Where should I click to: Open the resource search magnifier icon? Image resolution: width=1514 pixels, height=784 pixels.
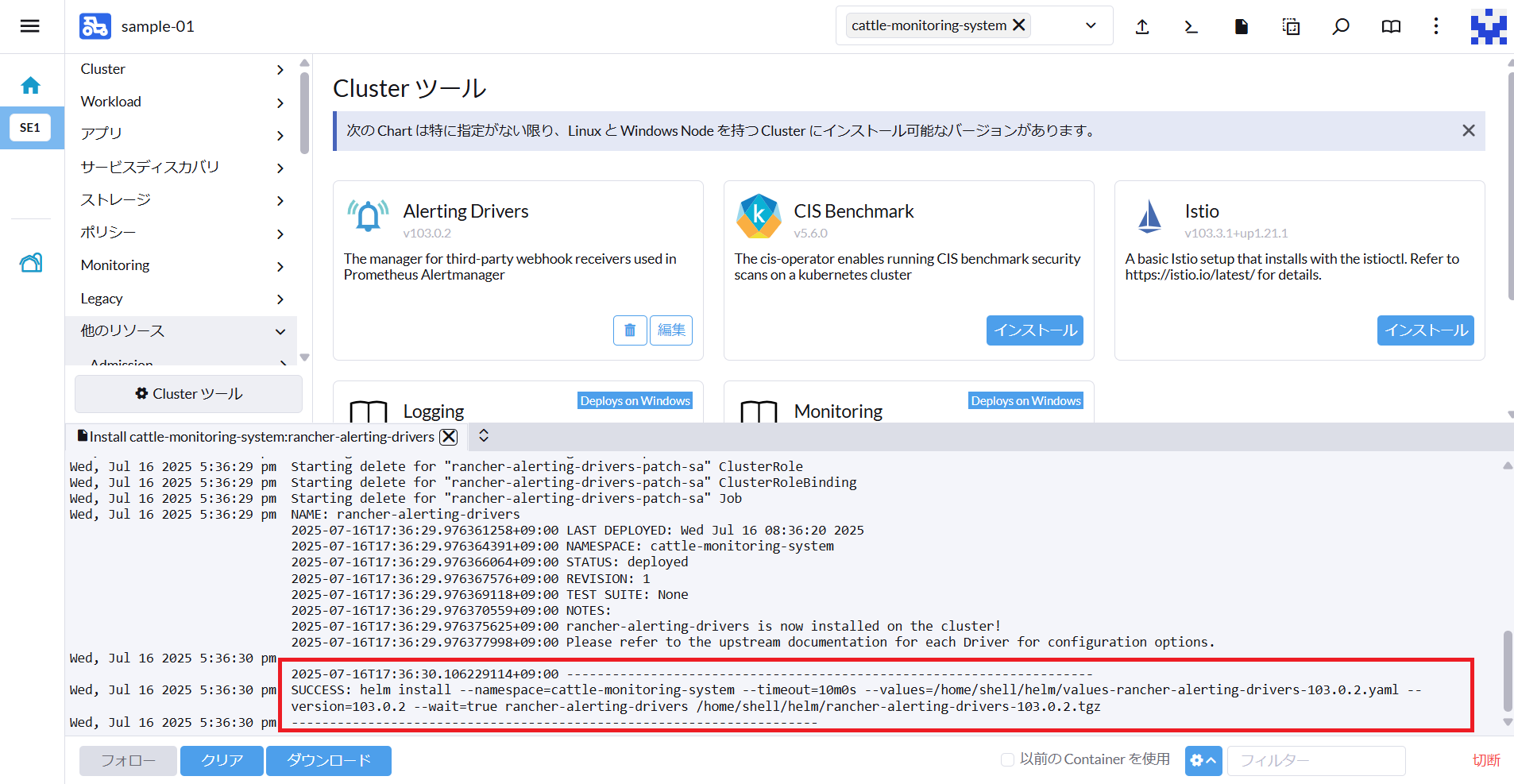pos(1341,26)
